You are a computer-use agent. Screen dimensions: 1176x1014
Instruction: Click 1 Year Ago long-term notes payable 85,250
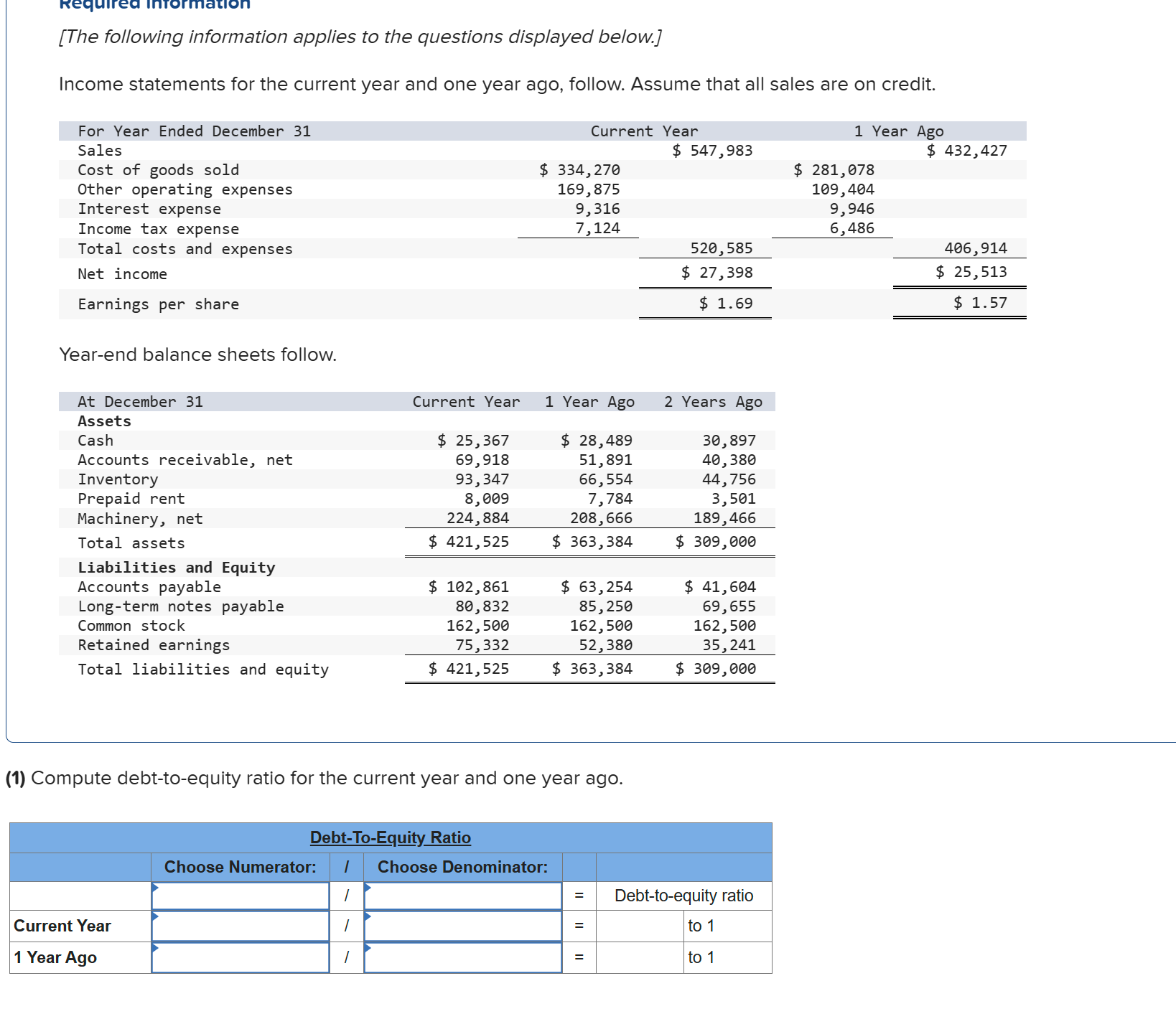(605, 606)
